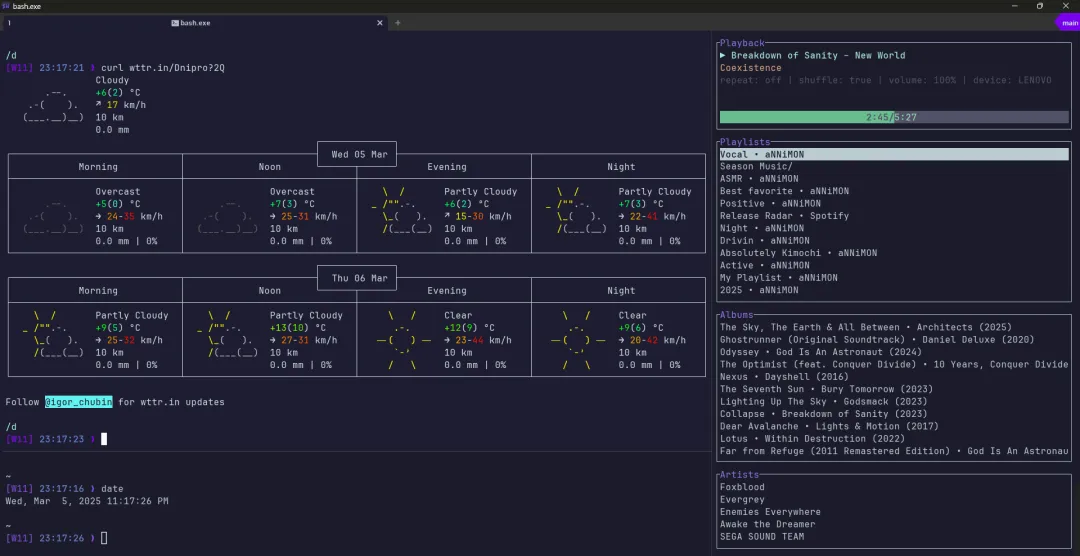
Task: Click the bash.exe title bar icon
Action: 6,6
